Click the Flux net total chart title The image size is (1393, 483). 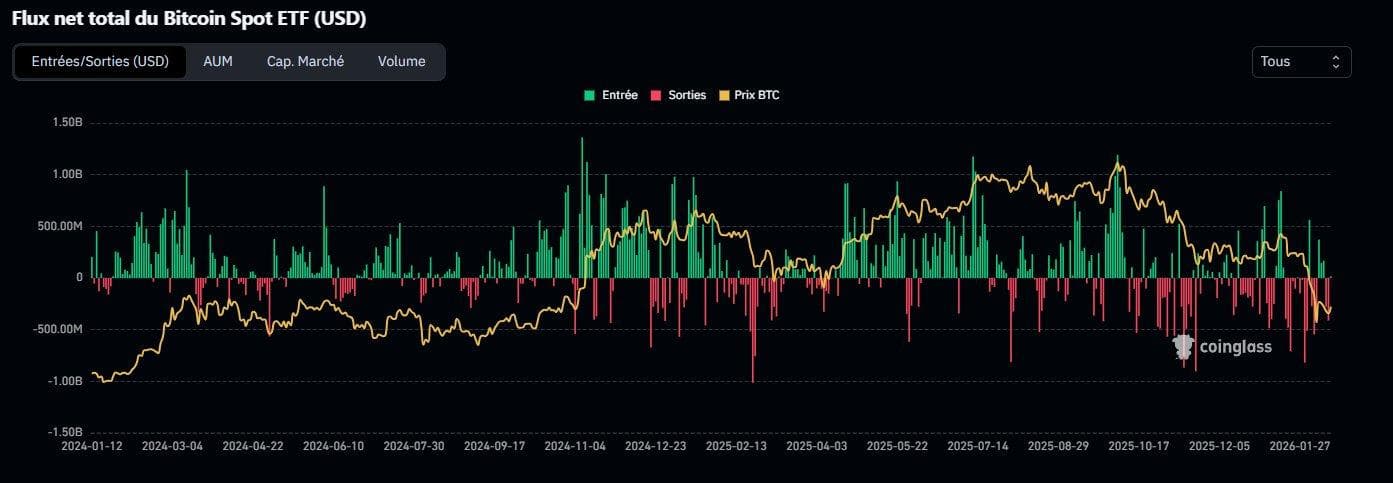(188, 19)
